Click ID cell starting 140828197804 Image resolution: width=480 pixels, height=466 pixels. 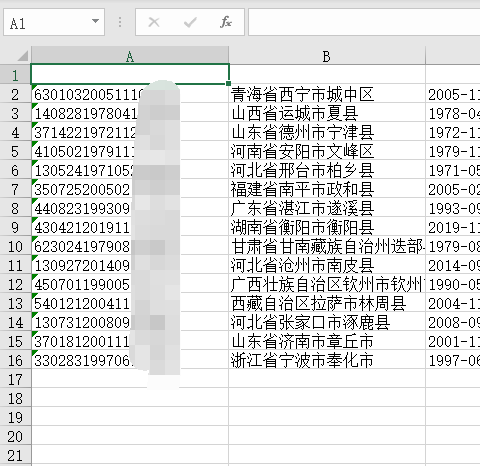coord(130,112)
